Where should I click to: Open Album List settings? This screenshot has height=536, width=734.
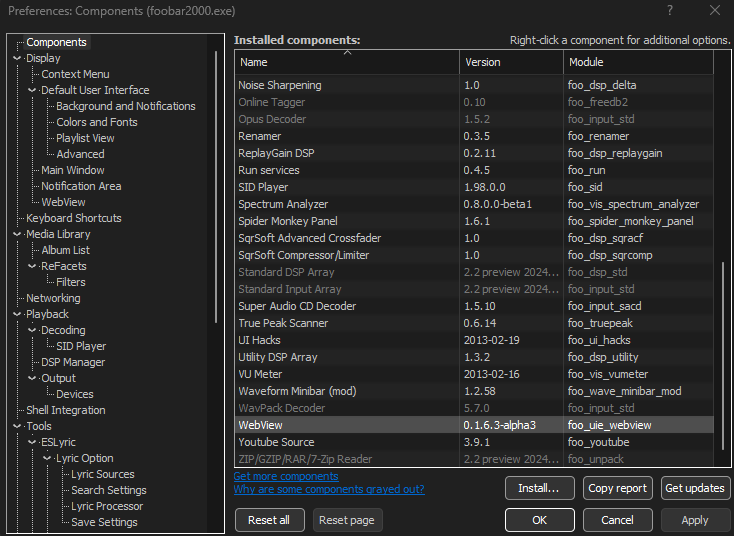pyautogui.click(x=65, y=250)
